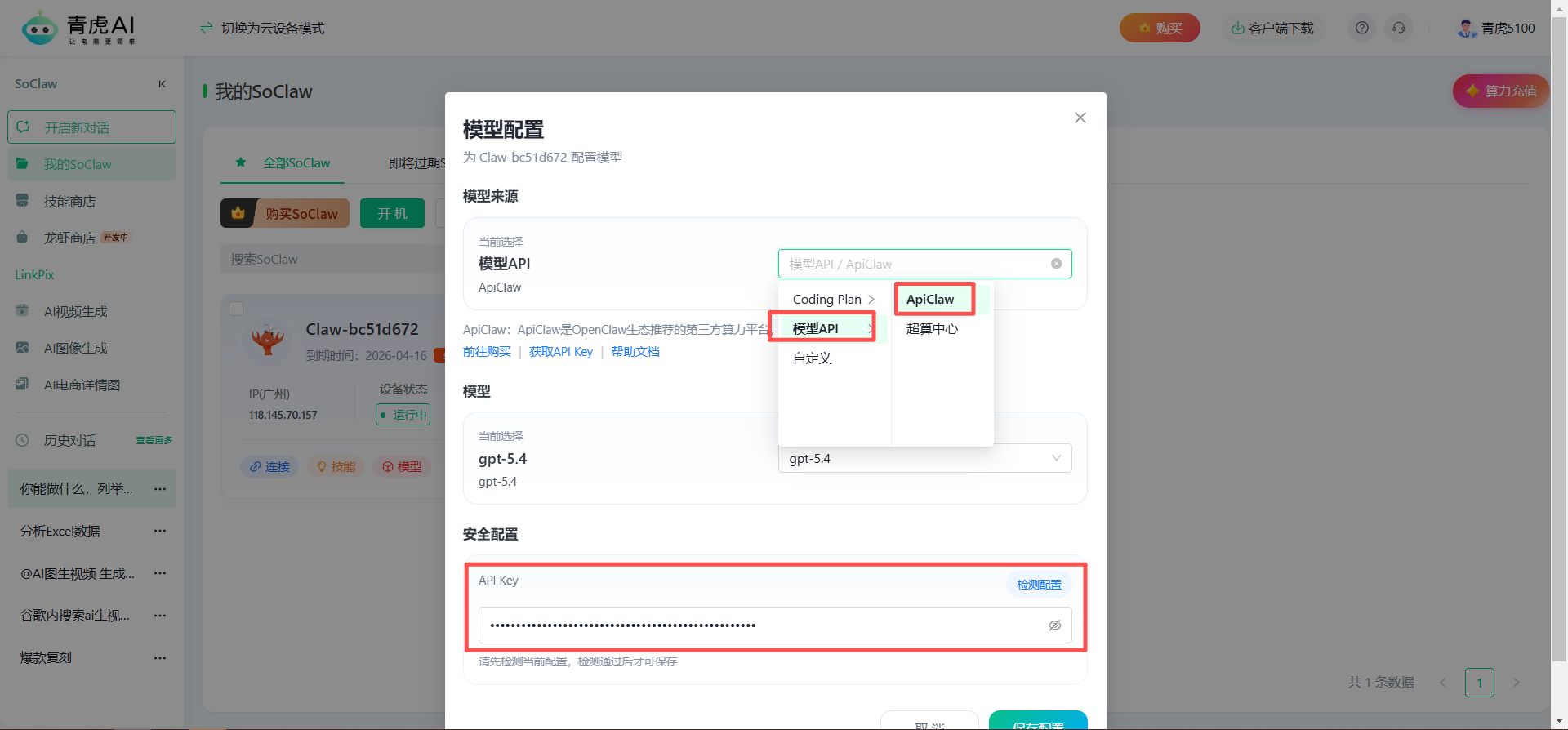The width and height of the screenshot is (1568, 730).
Task: Click the AI视频生成 icon
Action: [22, 311]
